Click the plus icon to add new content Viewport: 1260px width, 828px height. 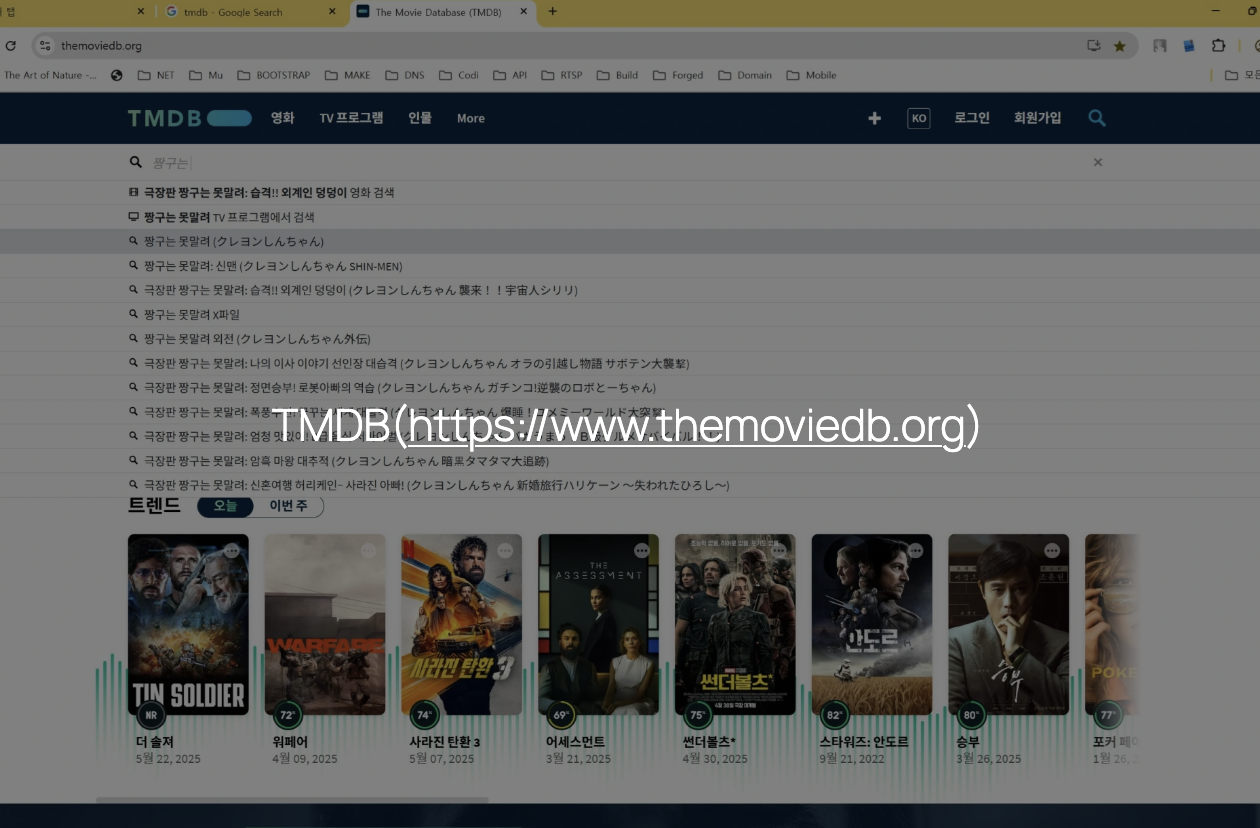tap(874, 118)
